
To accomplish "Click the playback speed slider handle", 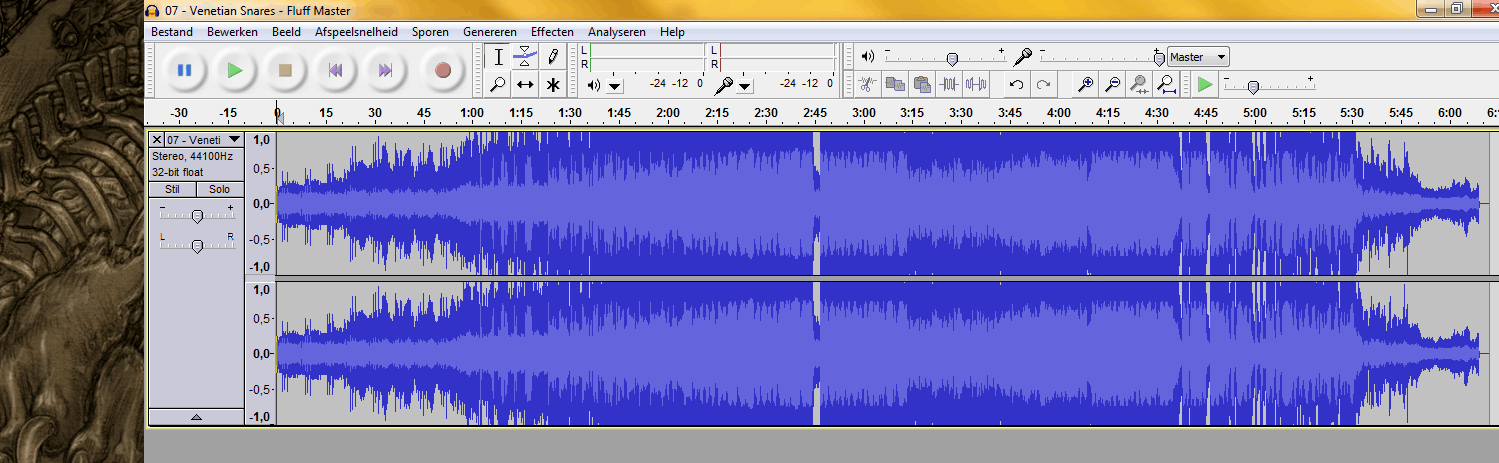I will 1252,87.
